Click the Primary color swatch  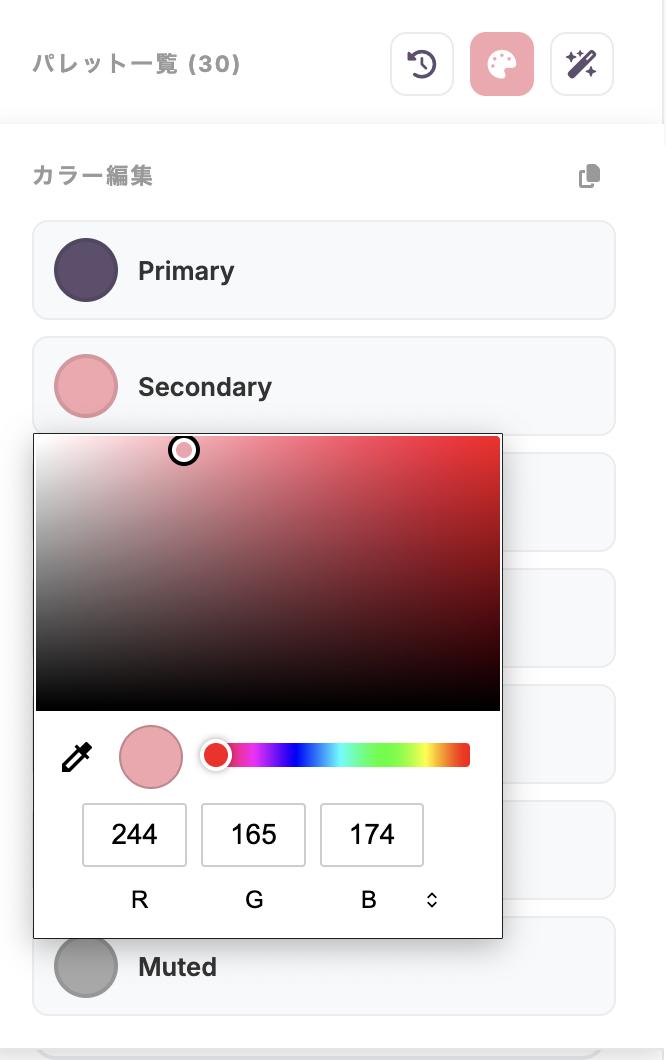[x=86, y=270]
